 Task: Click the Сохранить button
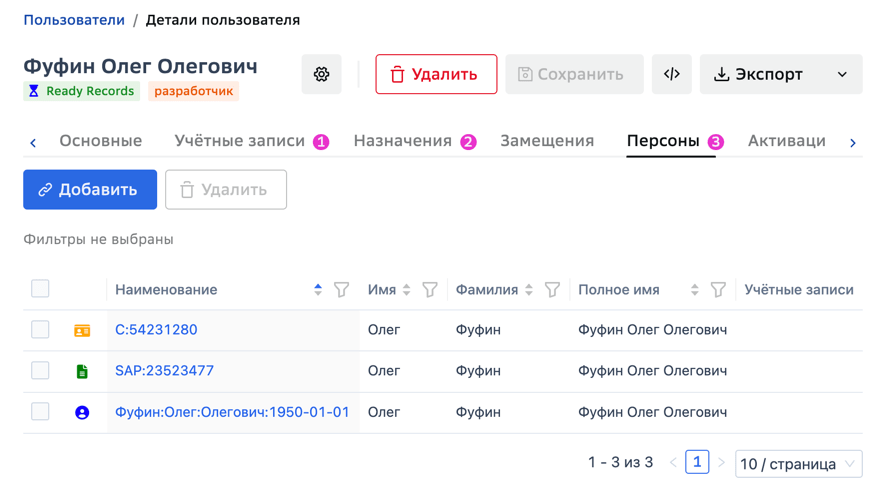tap(574, 74)
